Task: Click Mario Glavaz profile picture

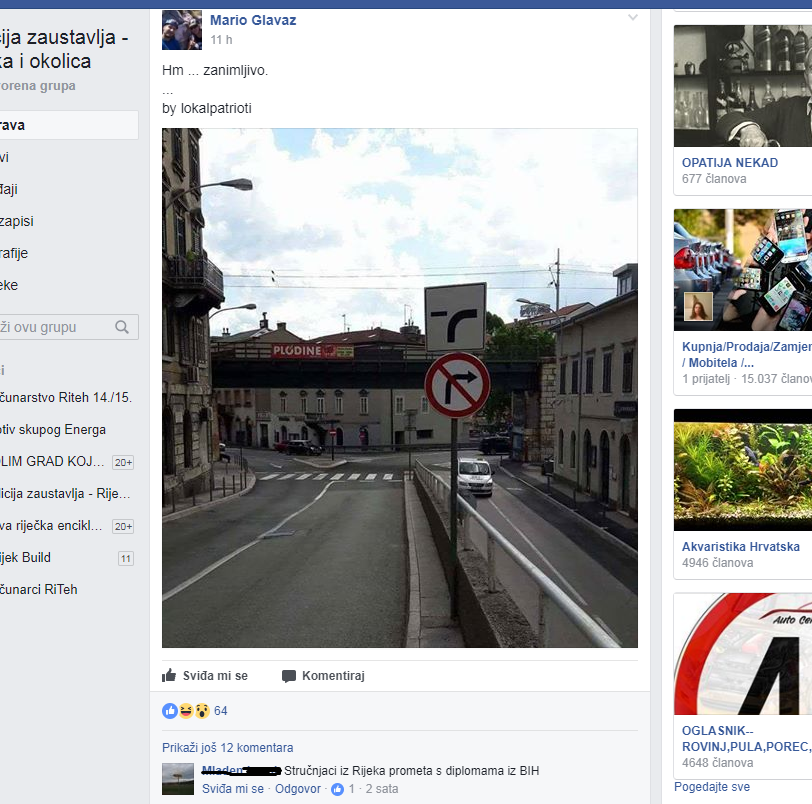Action: tap(182, 30)
